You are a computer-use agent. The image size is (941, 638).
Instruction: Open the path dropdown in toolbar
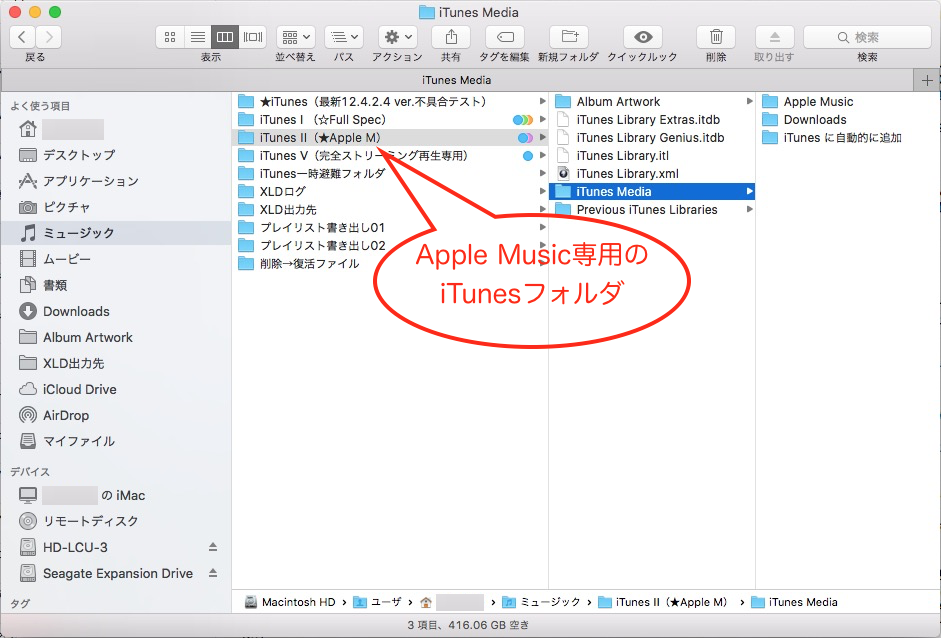click(344, 37)
